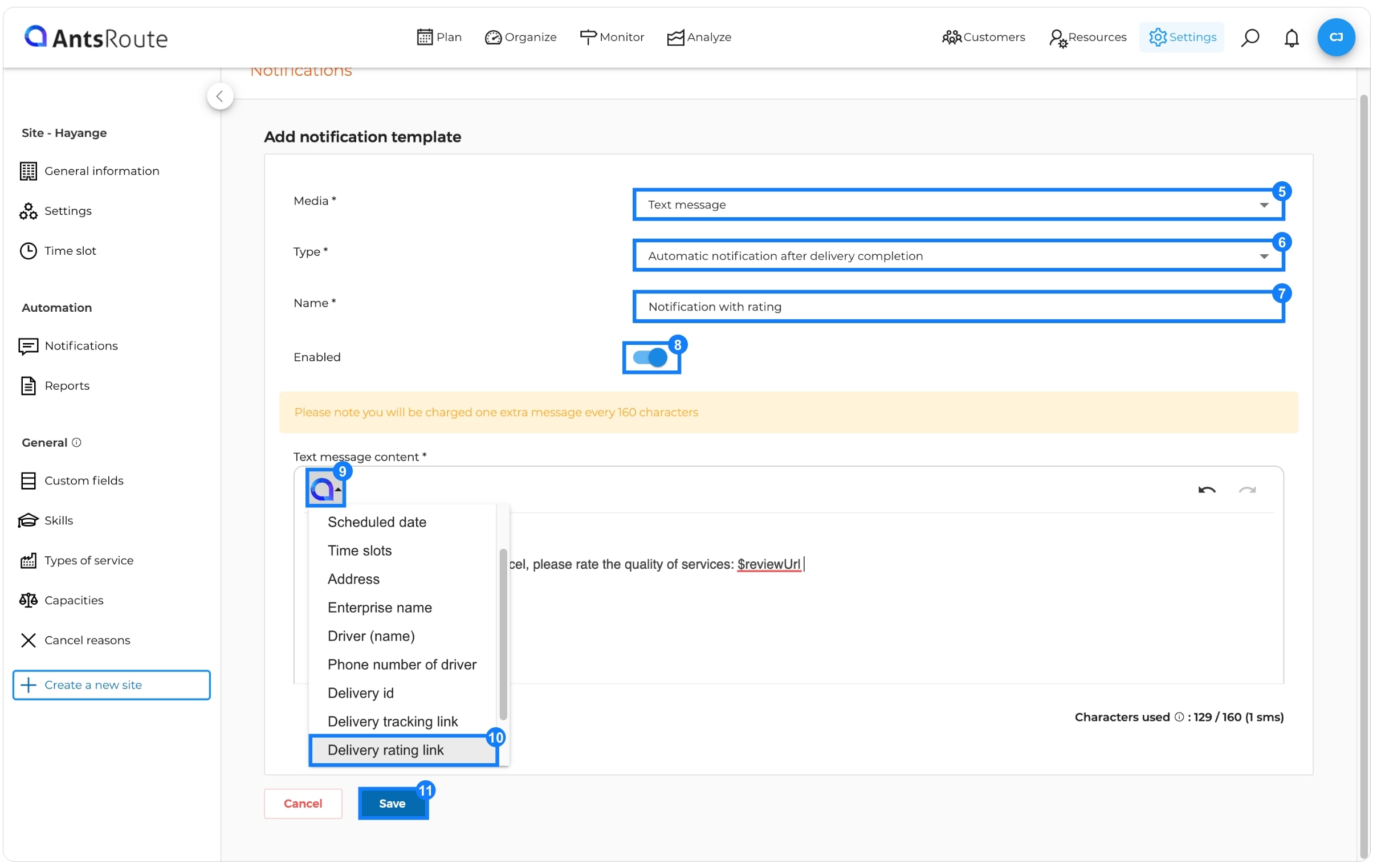Viewport: 1373px width, 868px height.
Task: Collapse the sidebar with the chevron button
Action: [x=220, y=96]
